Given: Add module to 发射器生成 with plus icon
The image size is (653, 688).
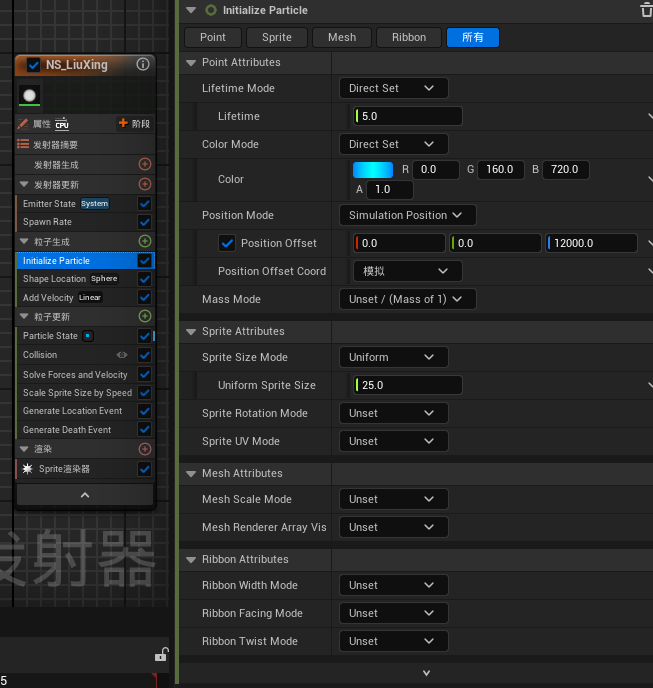Looking at the screenshot, I should point(145,164).
